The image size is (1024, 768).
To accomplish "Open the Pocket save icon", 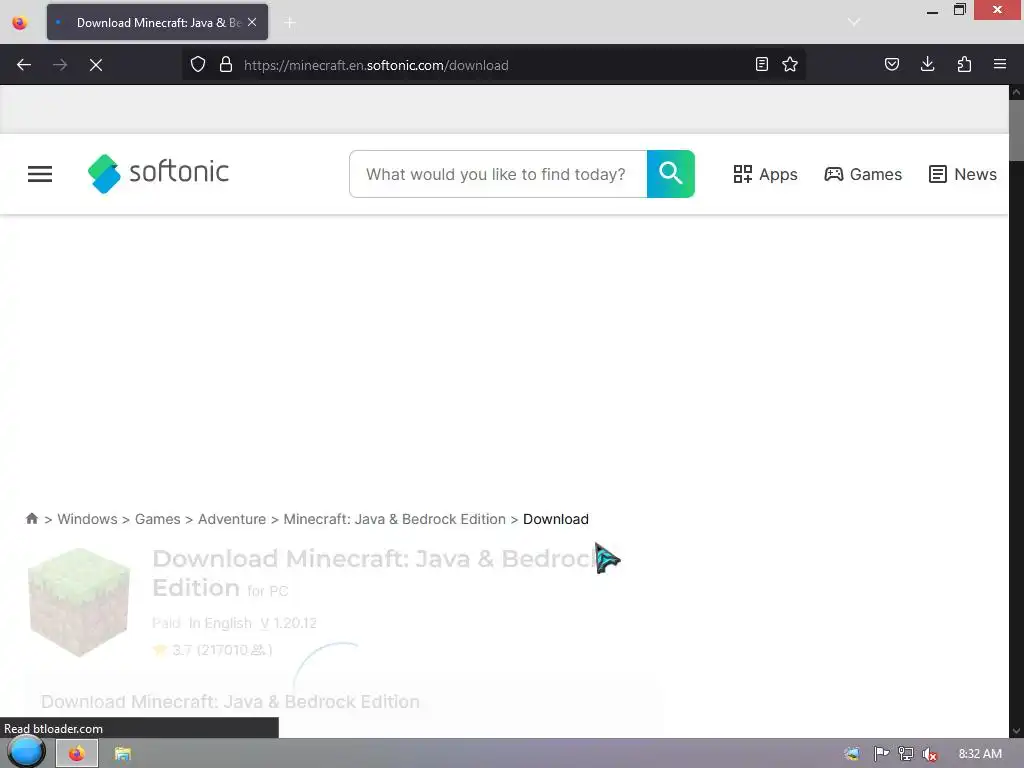I will 892,64.
